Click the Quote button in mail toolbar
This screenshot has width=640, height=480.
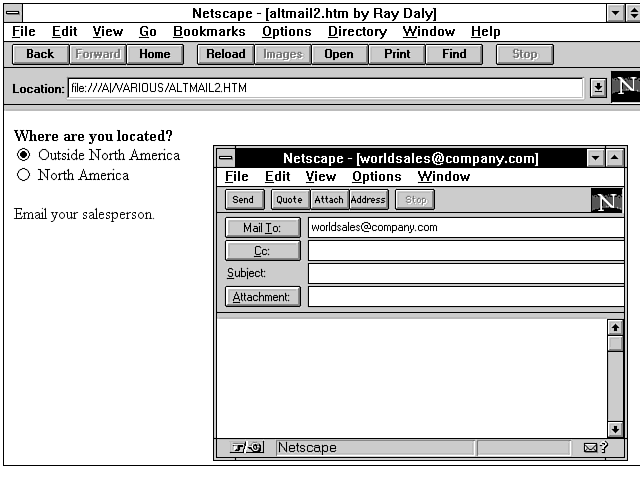(x=289, y=200)
